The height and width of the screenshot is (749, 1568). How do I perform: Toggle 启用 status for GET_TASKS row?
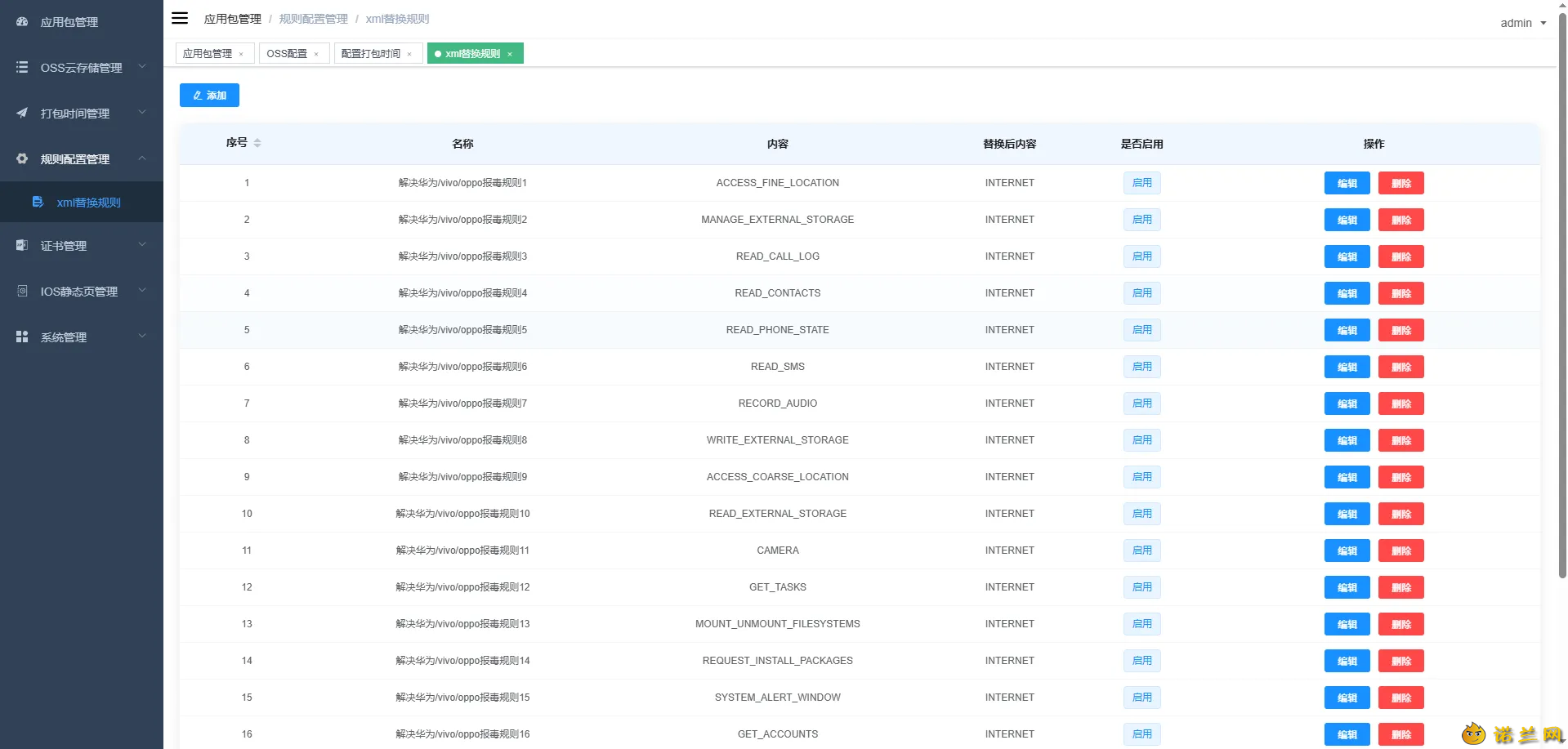1141,587
